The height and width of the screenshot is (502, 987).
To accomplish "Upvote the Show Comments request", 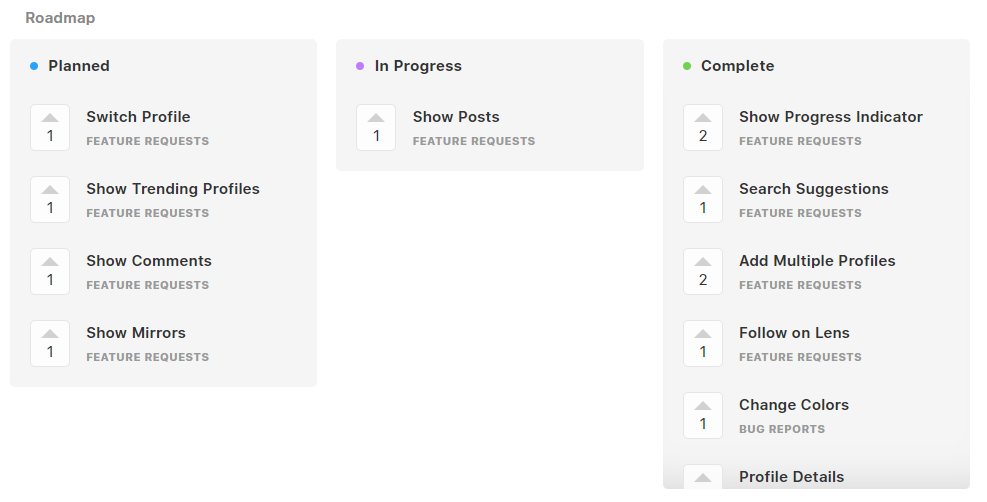I will [50, 272].
